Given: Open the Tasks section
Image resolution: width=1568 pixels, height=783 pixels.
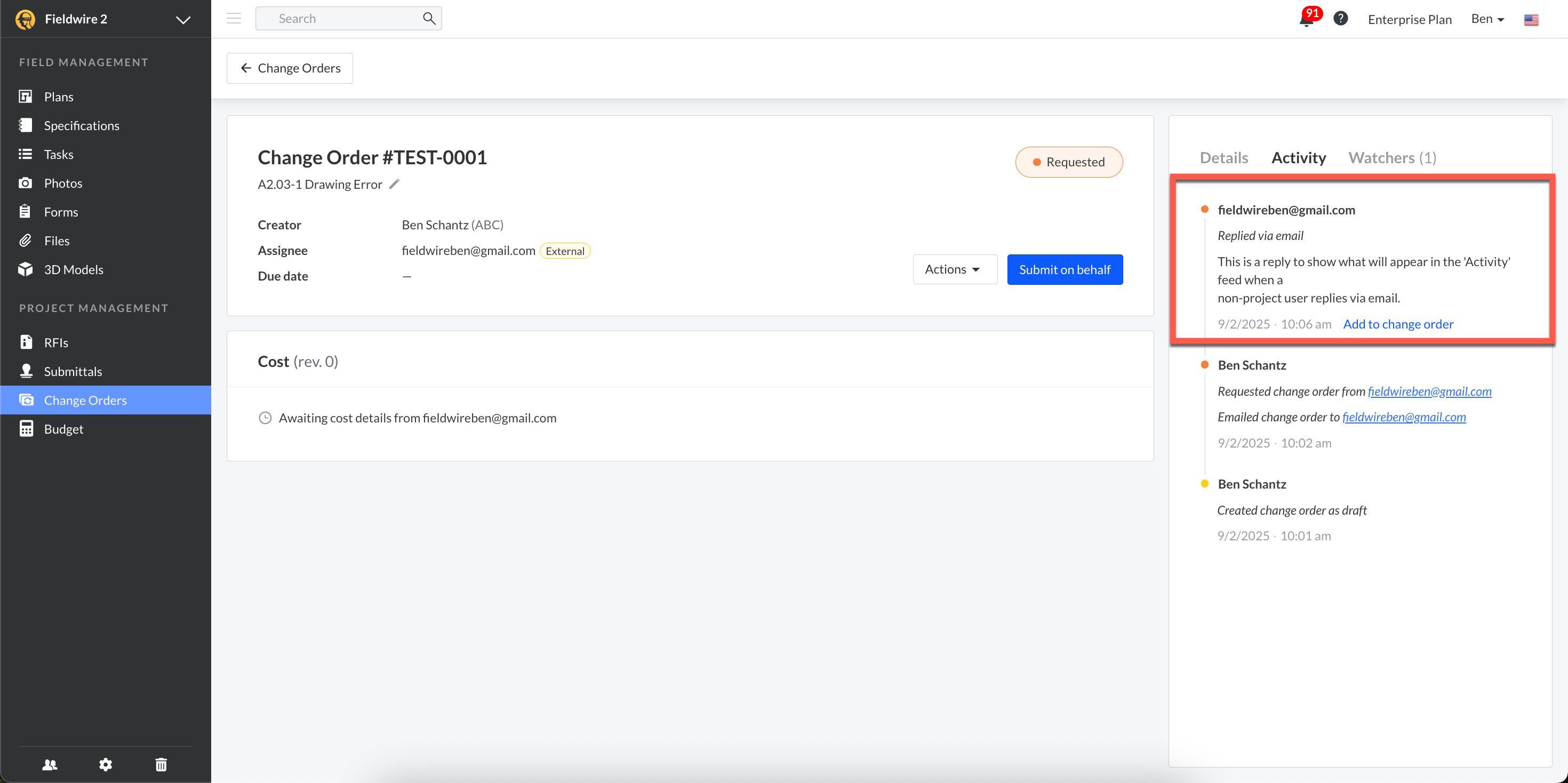Looking at the screenshot, I should [59, 154].
